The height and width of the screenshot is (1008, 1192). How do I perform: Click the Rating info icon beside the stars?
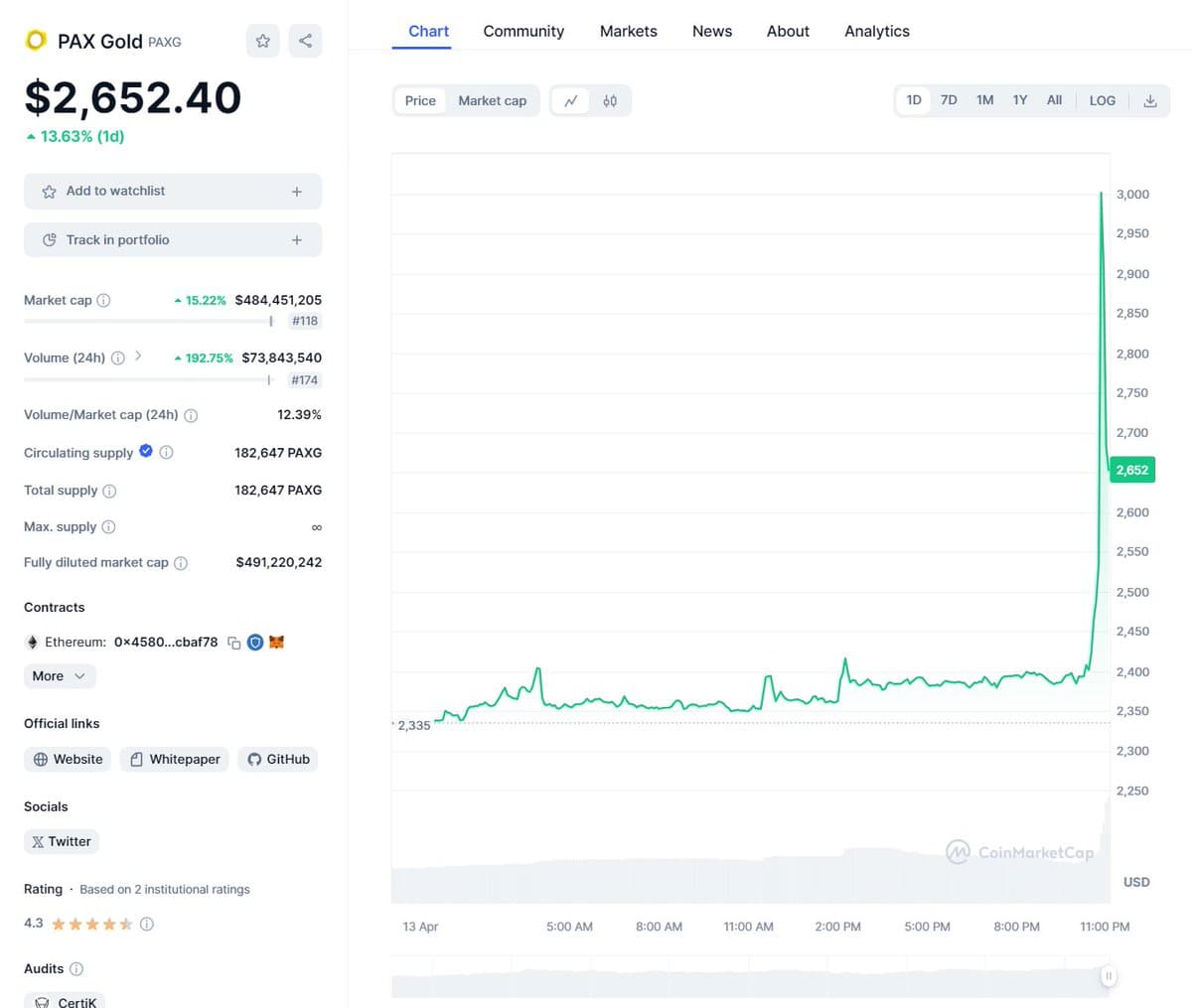(x=147, y=924)
